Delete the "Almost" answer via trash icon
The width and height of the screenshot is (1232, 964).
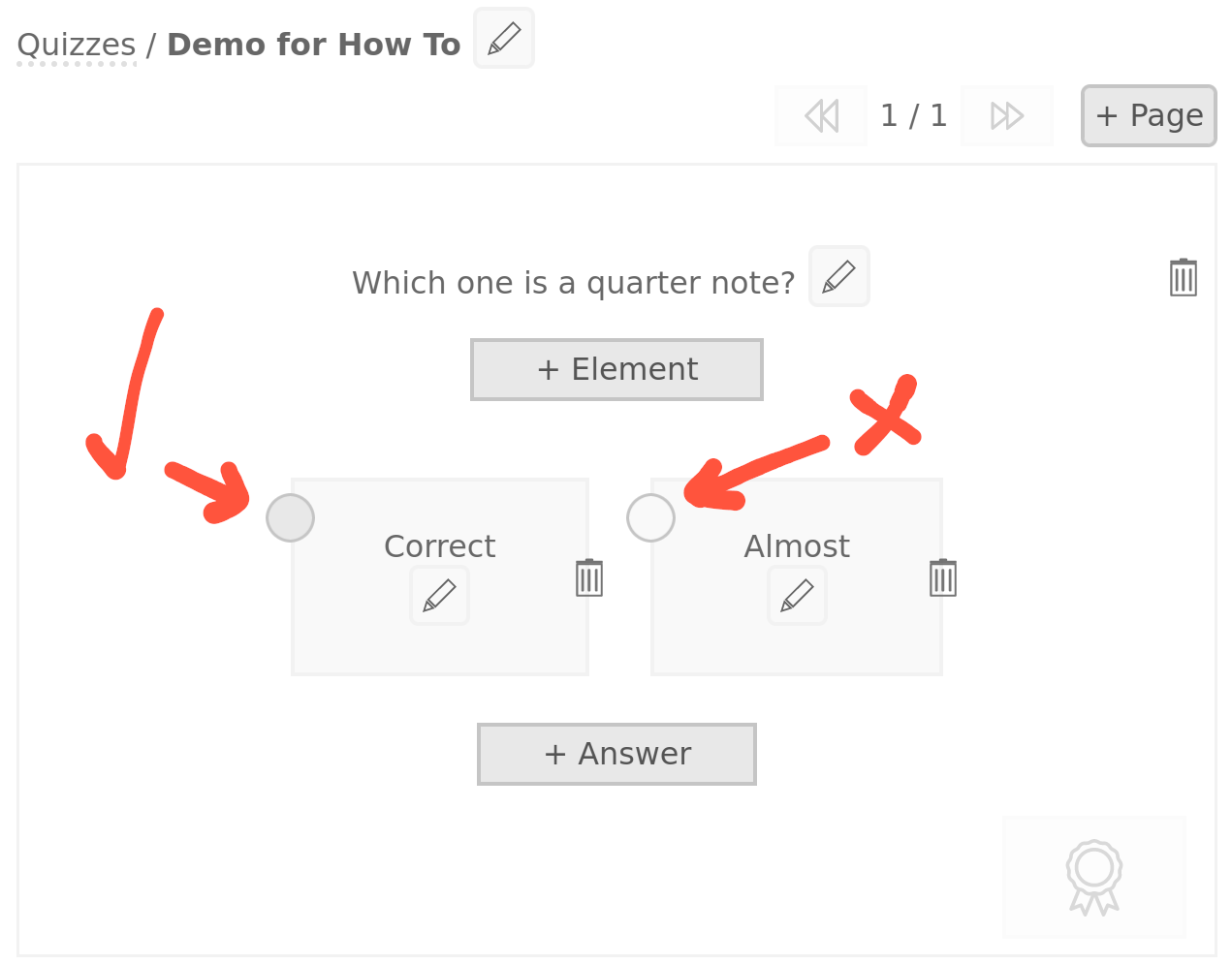943,577
